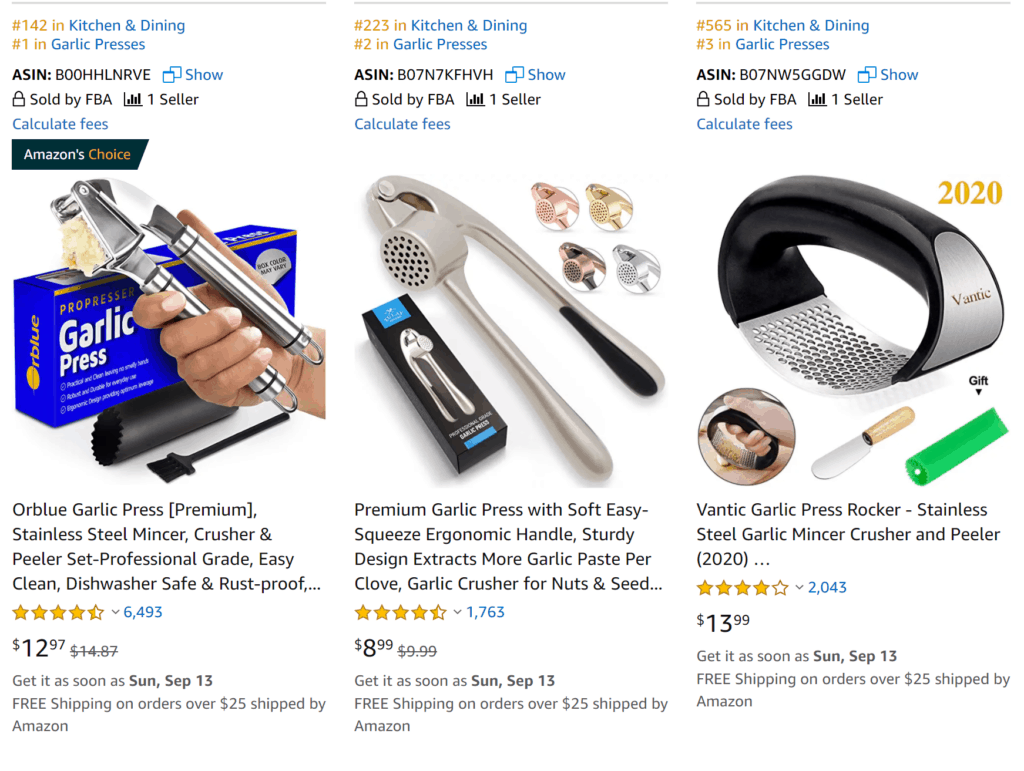Expand the rating chevron beside 2,043 reviews

(x=799, y=588)
